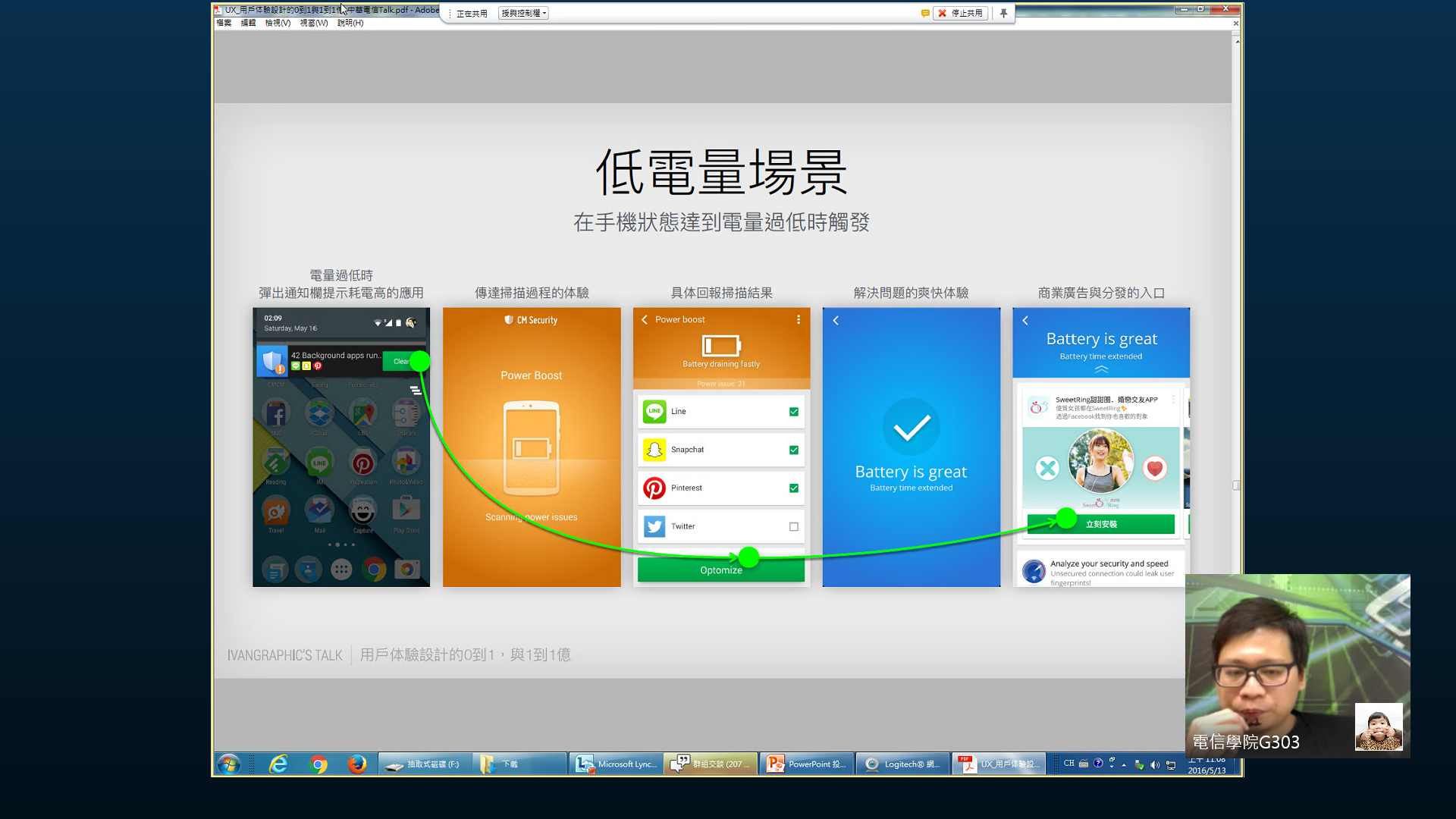
Task: Check the Twitter checkbox
Action: 793,526
